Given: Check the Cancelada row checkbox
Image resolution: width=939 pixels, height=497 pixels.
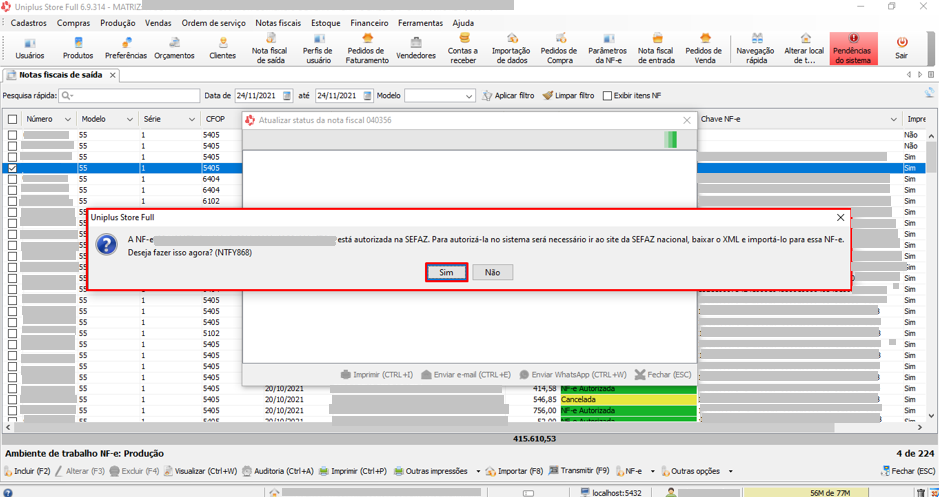Looking at the screenshot, I should coord(12,399).
